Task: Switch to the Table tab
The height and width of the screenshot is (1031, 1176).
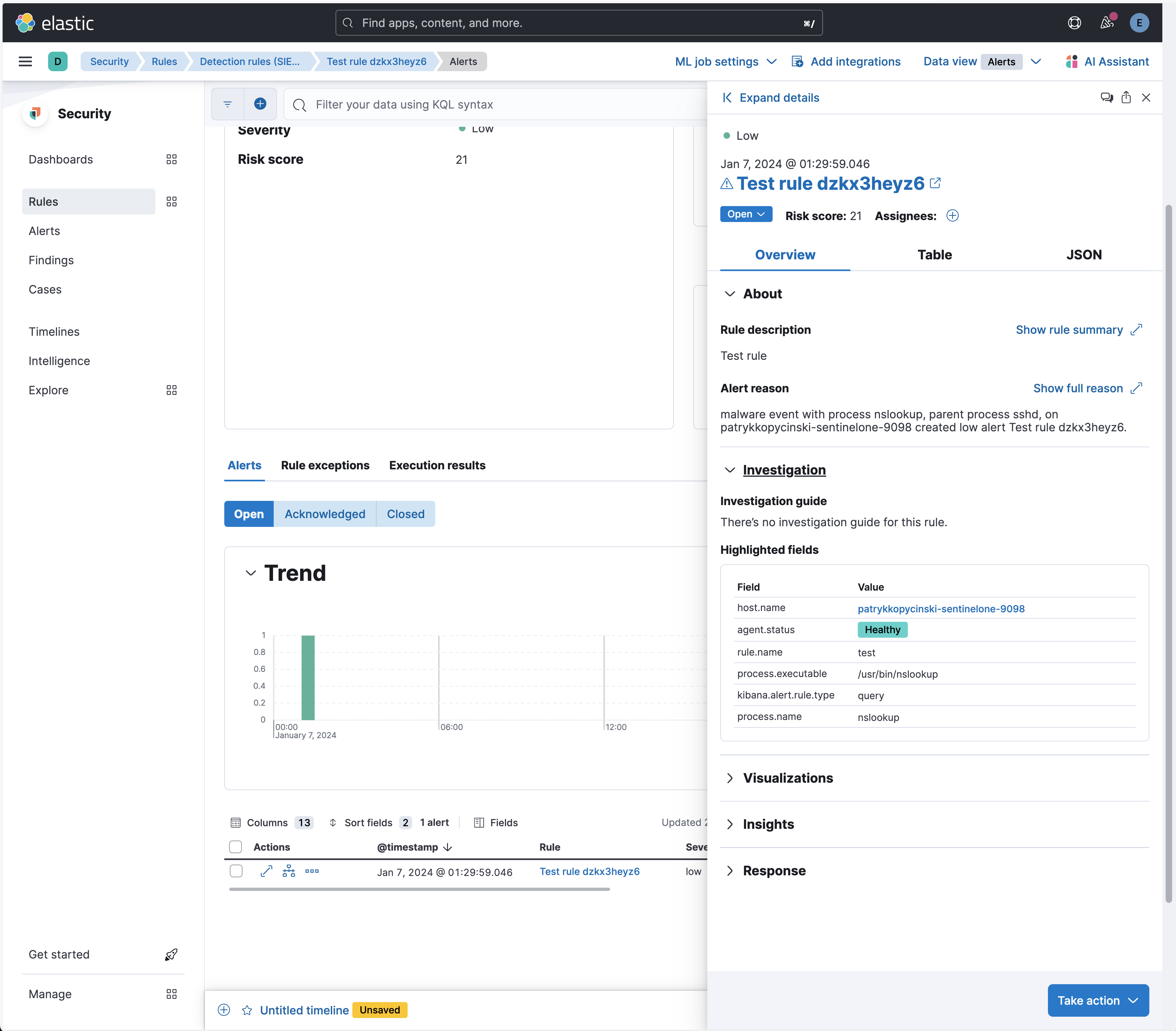Action: (934, 255)
